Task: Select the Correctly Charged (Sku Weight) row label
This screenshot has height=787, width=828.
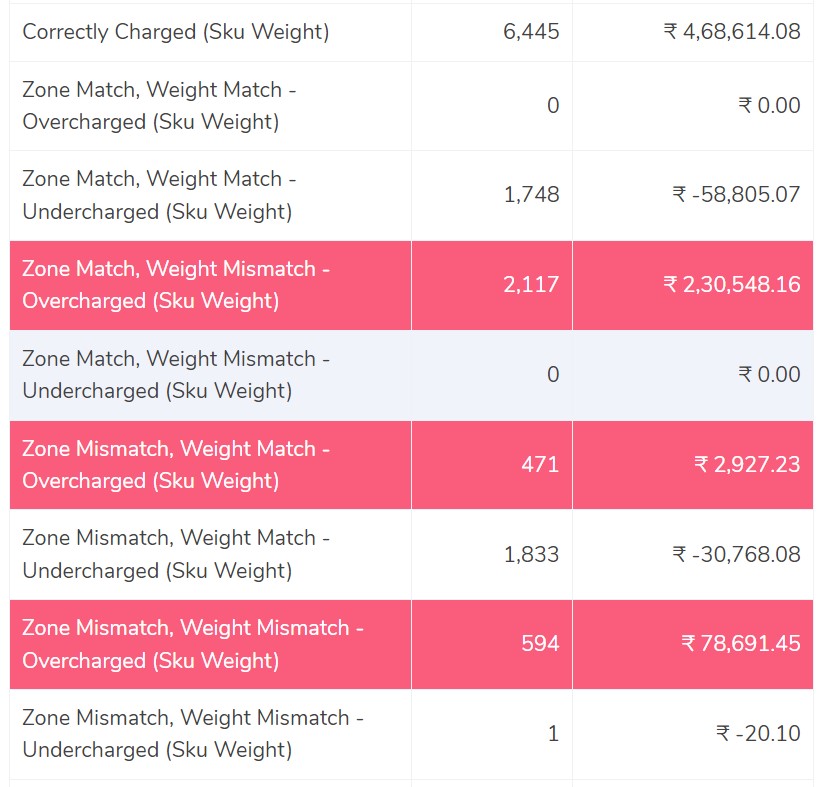Action: click(176, 32)
